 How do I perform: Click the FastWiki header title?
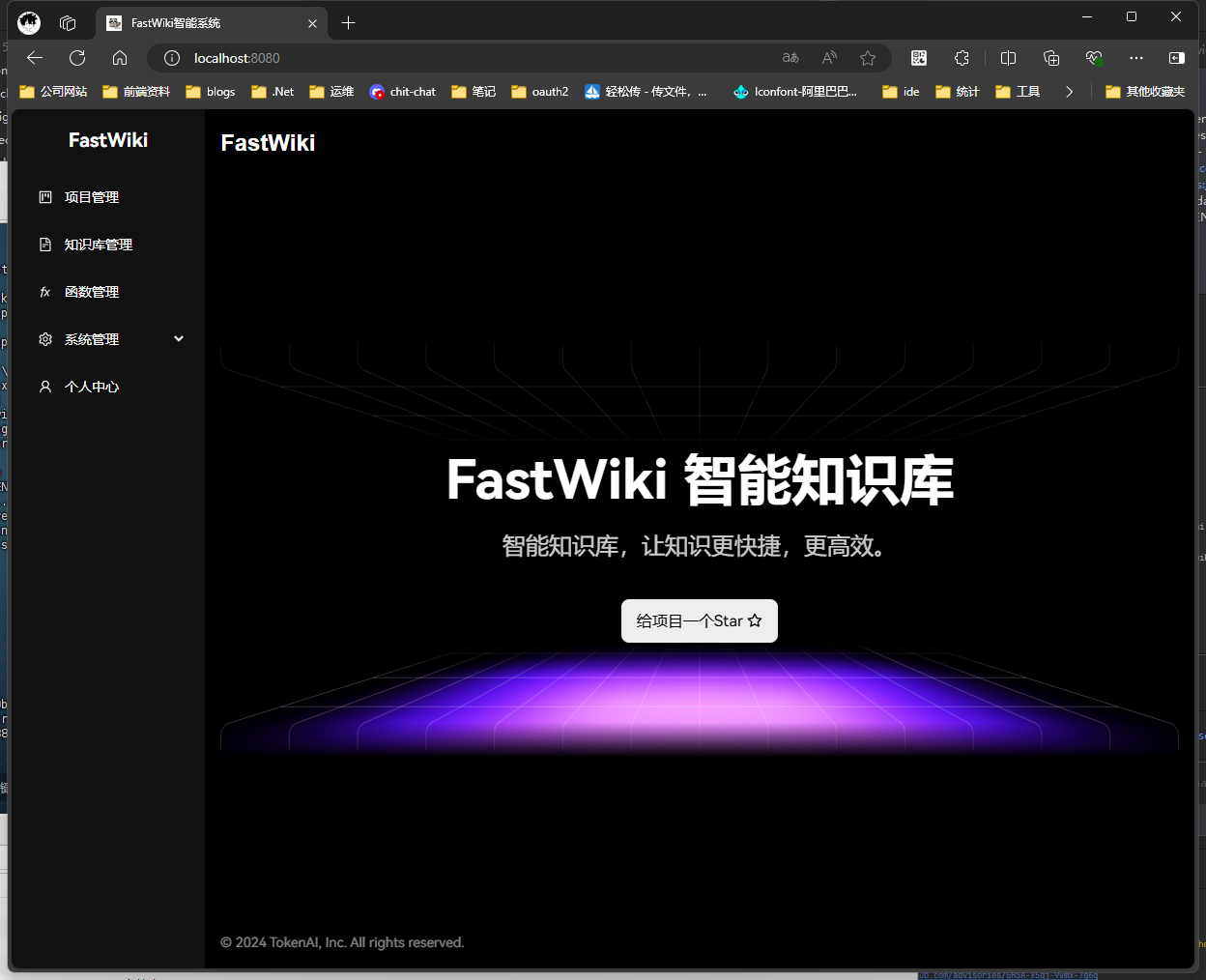click(268, 143)
